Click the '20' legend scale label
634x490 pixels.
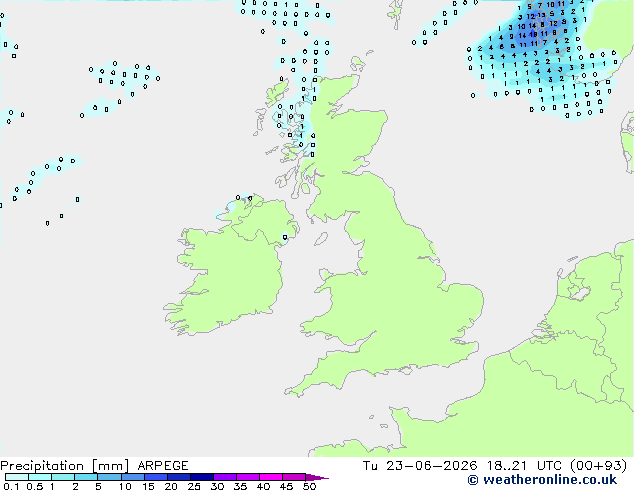(171, 486)
